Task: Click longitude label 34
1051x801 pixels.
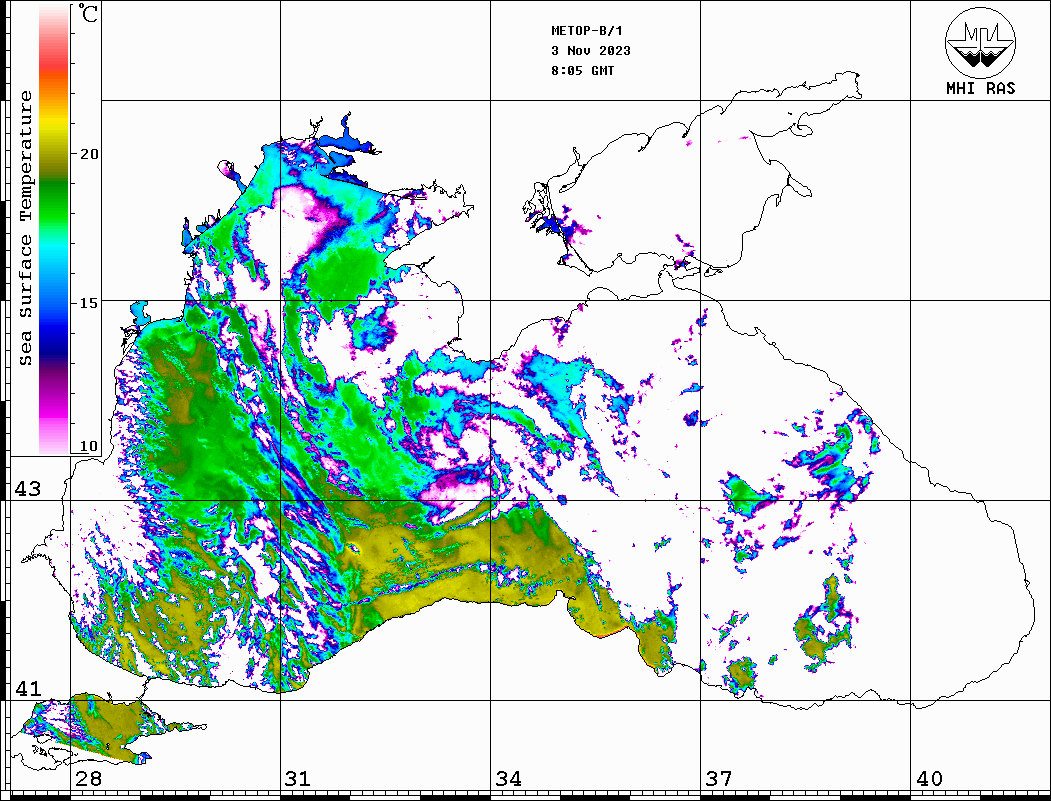Action: (508, 778)
